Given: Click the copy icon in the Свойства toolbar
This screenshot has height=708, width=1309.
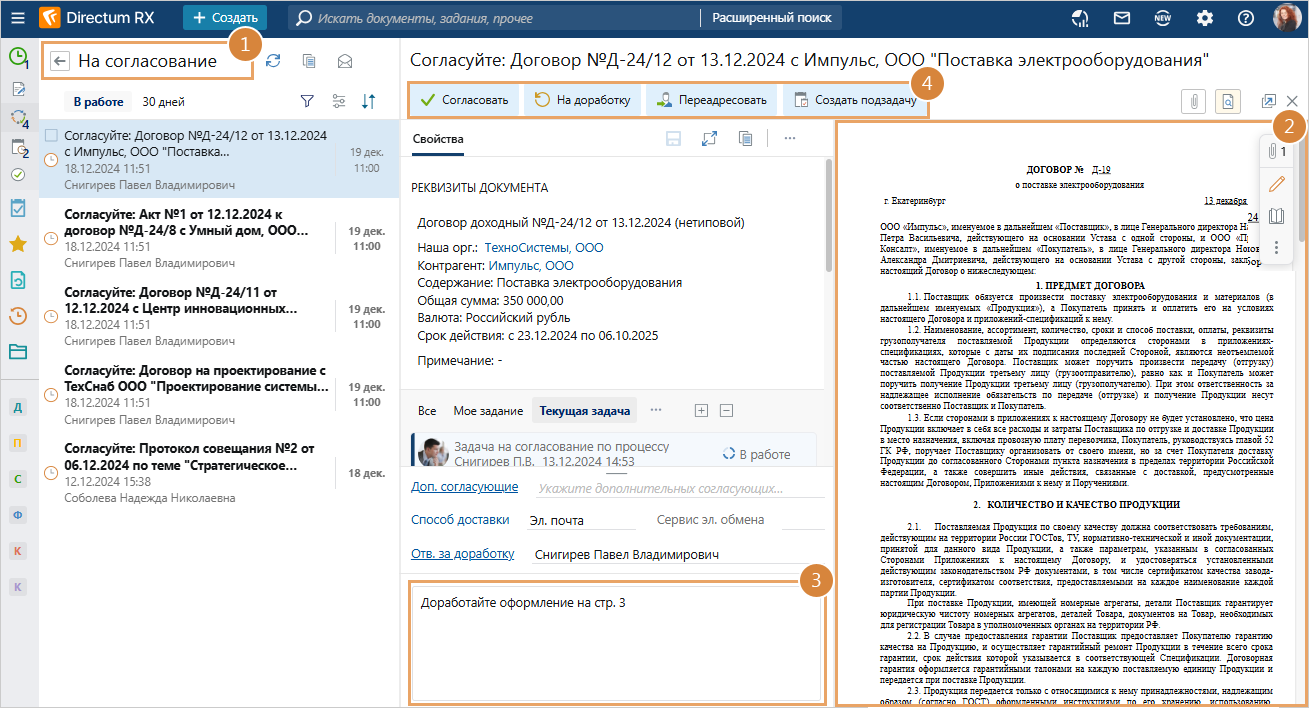Looking at the screenshot, I should (x=745, y=139).
